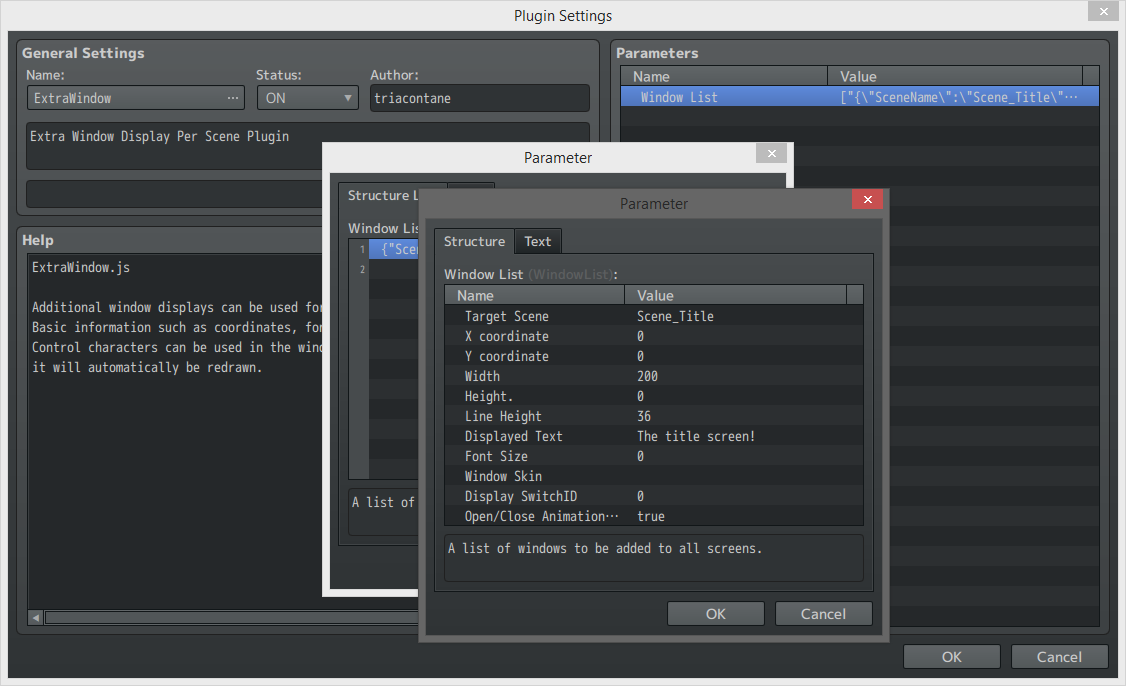This screenshot has width=1126, height=686.
Task: Select the Target Scene parameter row
Action: pyautogui.click(x=653, y=316)
